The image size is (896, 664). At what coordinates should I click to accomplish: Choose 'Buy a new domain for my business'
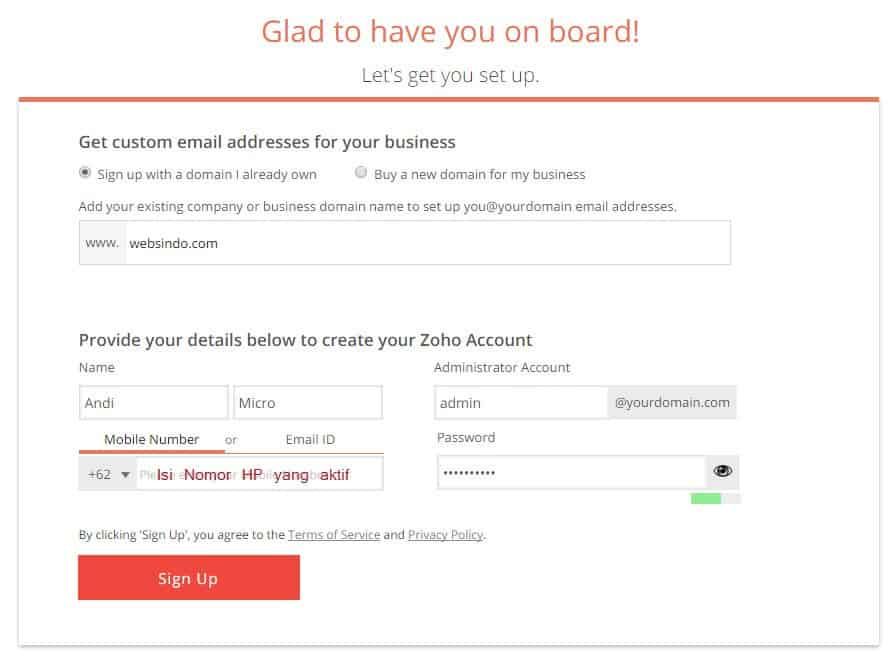tap(361, 173)
